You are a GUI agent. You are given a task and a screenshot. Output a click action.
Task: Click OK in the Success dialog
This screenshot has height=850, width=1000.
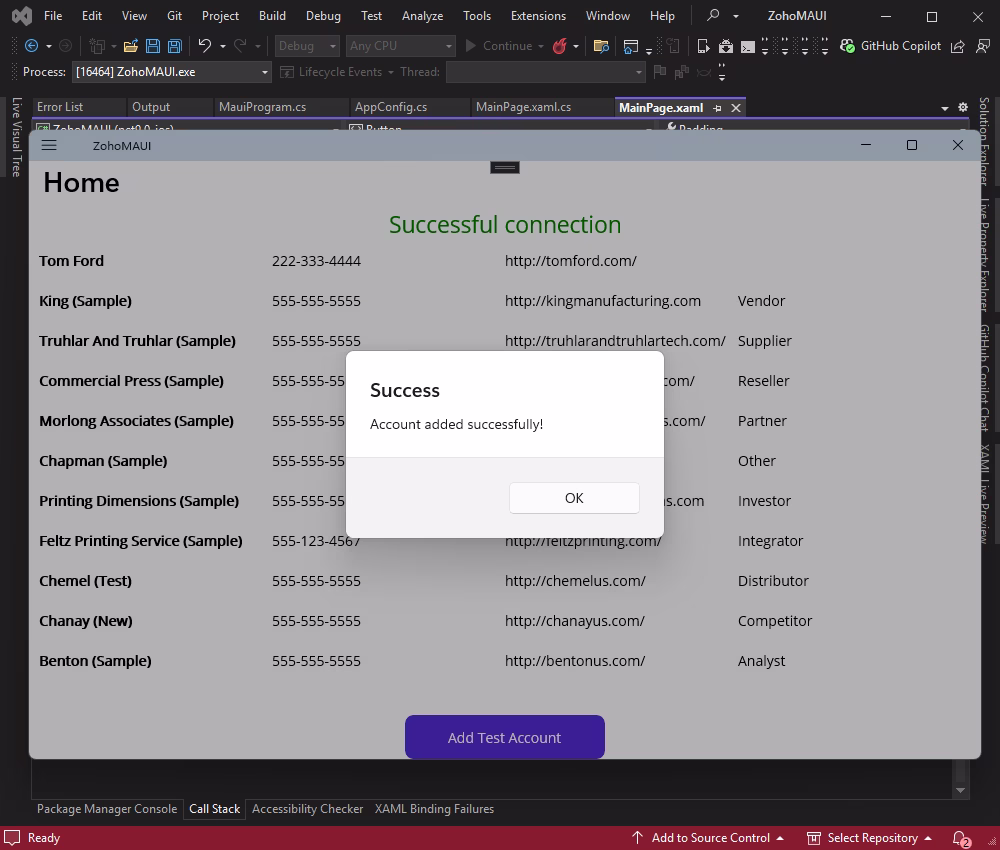point(574,498)
